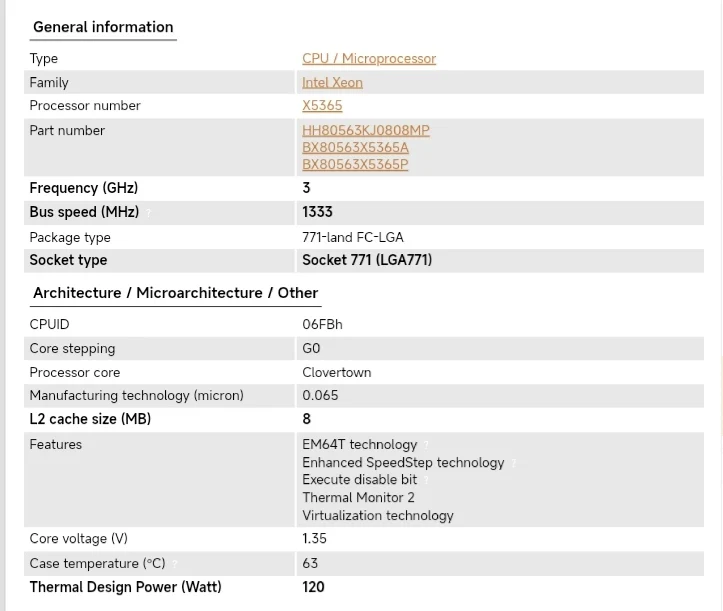Click the Thermal Monitor 2 feature text
The height and width of the screenshot is (611, 723).
358,498
